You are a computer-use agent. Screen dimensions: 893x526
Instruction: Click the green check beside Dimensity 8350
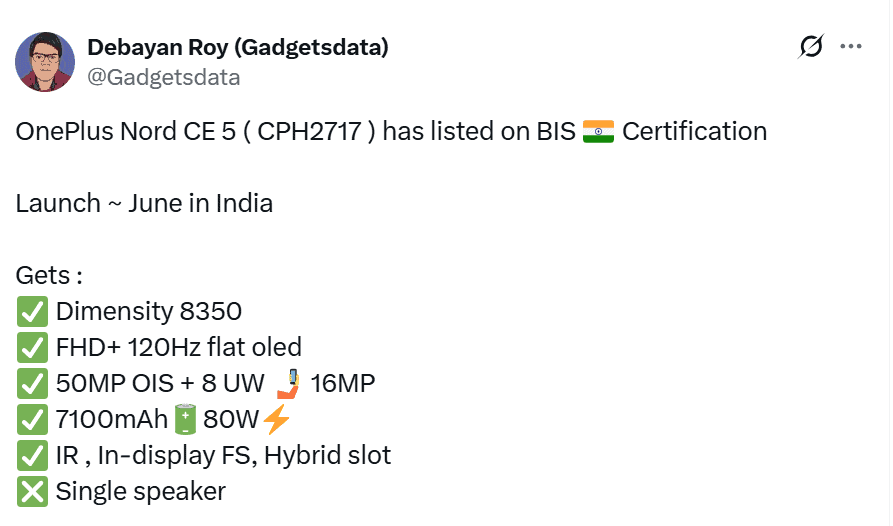coord(32,312)
